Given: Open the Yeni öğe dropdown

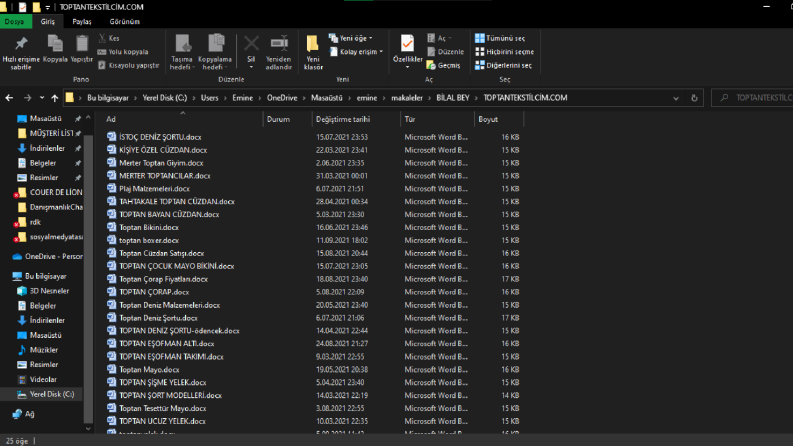Looking at the screenshot, I should [351, 38].
